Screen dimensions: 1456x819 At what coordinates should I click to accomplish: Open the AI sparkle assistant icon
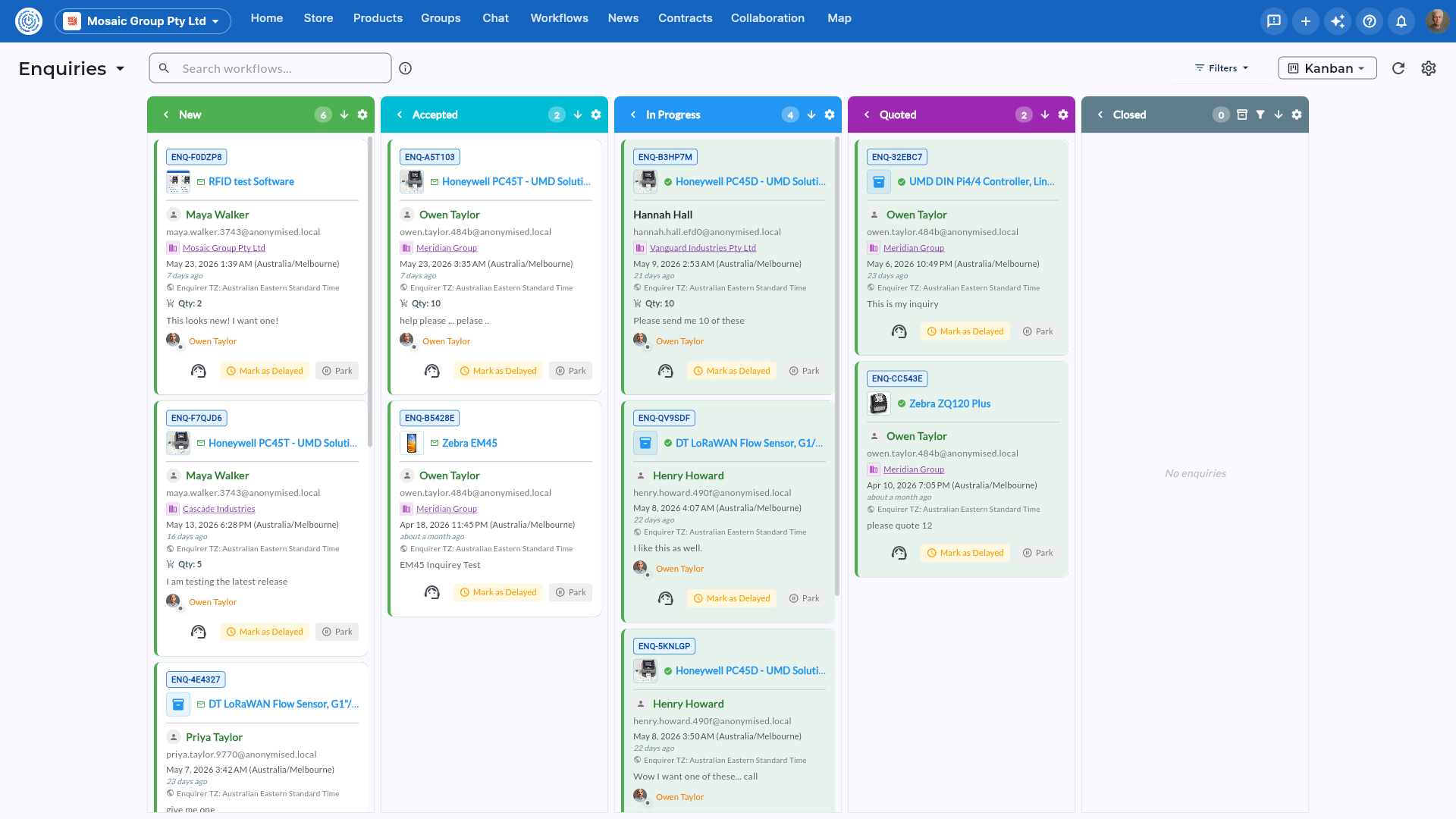[x=1338, y=21]
